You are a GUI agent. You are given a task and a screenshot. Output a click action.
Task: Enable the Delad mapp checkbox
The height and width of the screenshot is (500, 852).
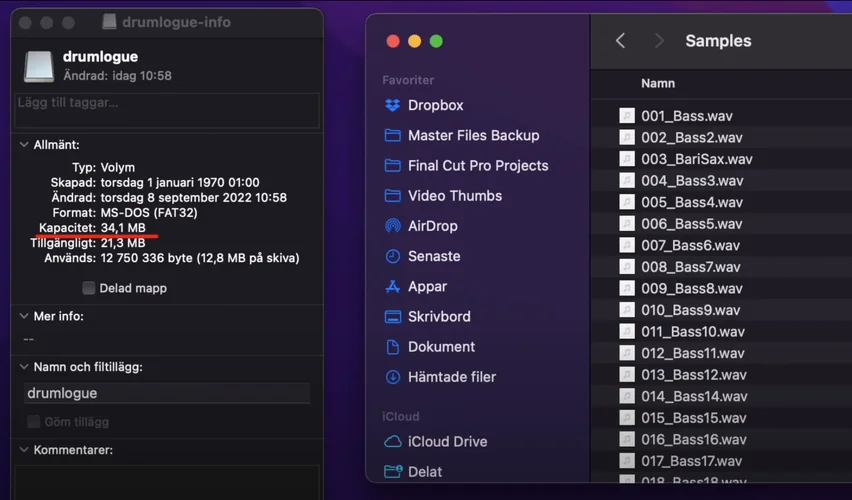click(x=88, y=288)
